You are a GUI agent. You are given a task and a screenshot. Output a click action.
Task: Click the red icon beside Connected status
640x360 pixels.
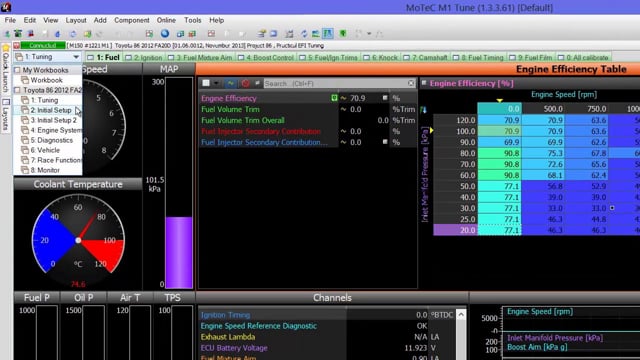tap(16, 45)
